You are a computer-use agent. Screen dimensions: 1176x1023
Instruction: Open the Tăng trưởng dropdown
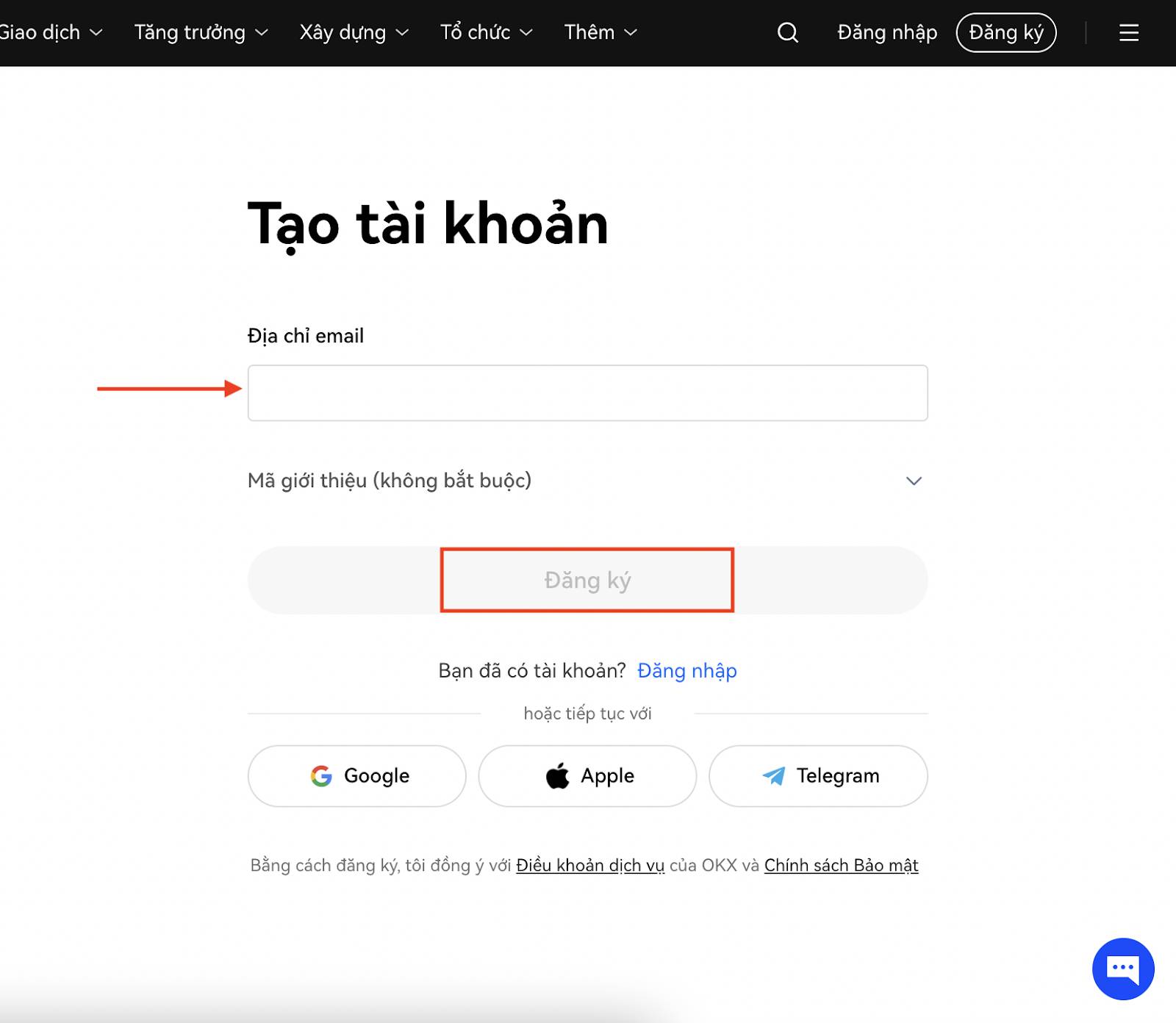(x=200, y=32)
